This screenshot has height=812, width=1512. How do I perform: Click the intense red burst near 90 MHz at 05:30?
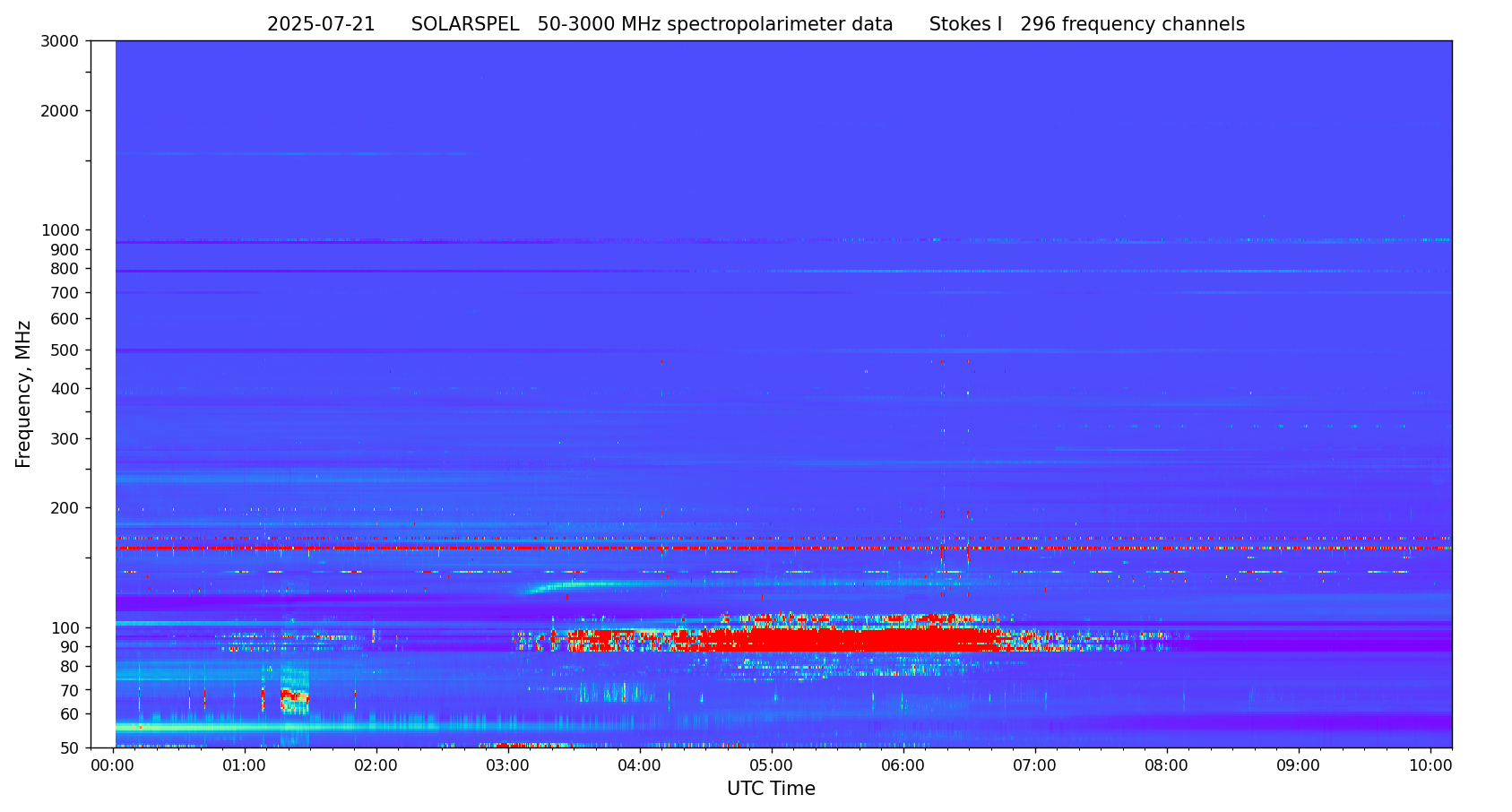[x=838, y=640]
